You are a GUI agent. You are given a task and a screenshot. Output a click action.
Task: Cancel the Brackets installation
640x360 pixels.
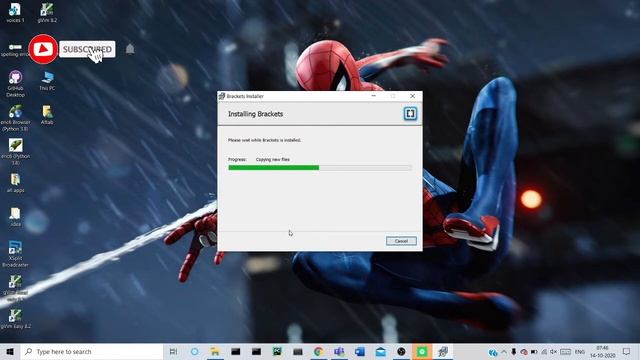click(401, 241)
